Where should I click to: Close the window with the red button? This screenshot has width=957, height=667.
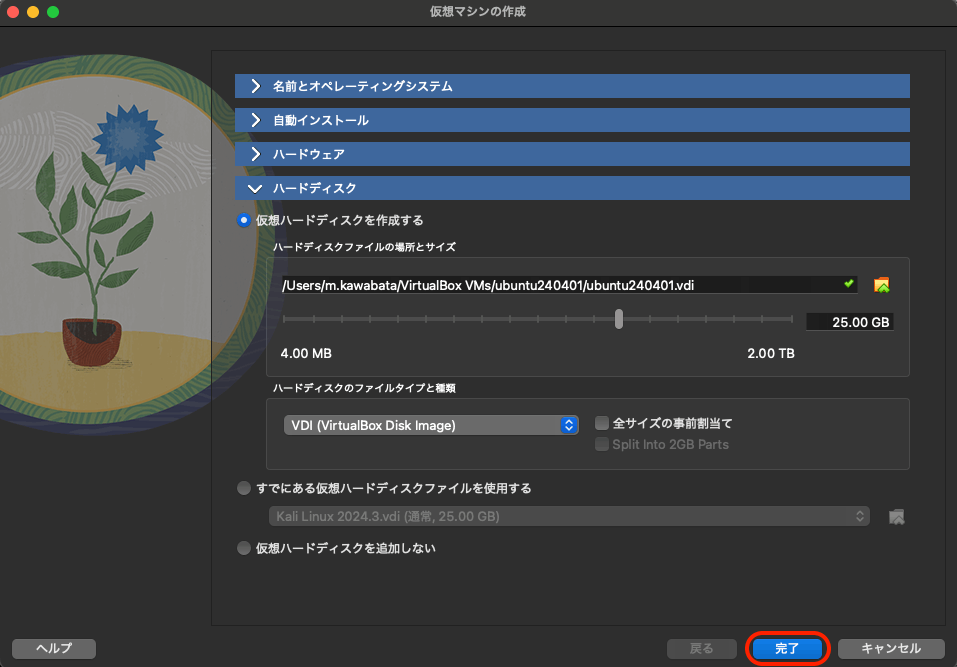[x=13, y=12]
